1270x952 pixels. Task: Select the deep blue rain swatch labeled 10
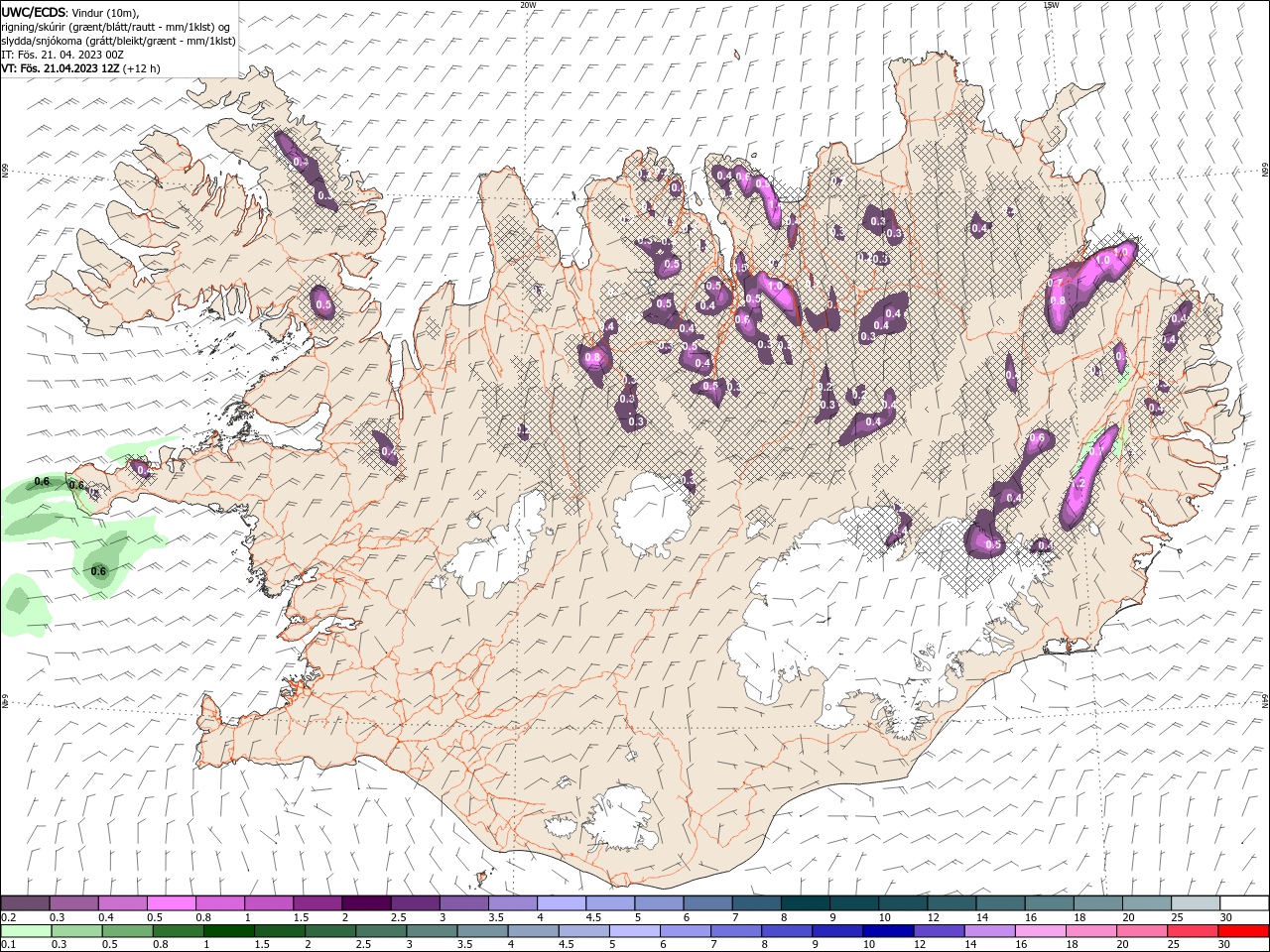click(888, 931)
